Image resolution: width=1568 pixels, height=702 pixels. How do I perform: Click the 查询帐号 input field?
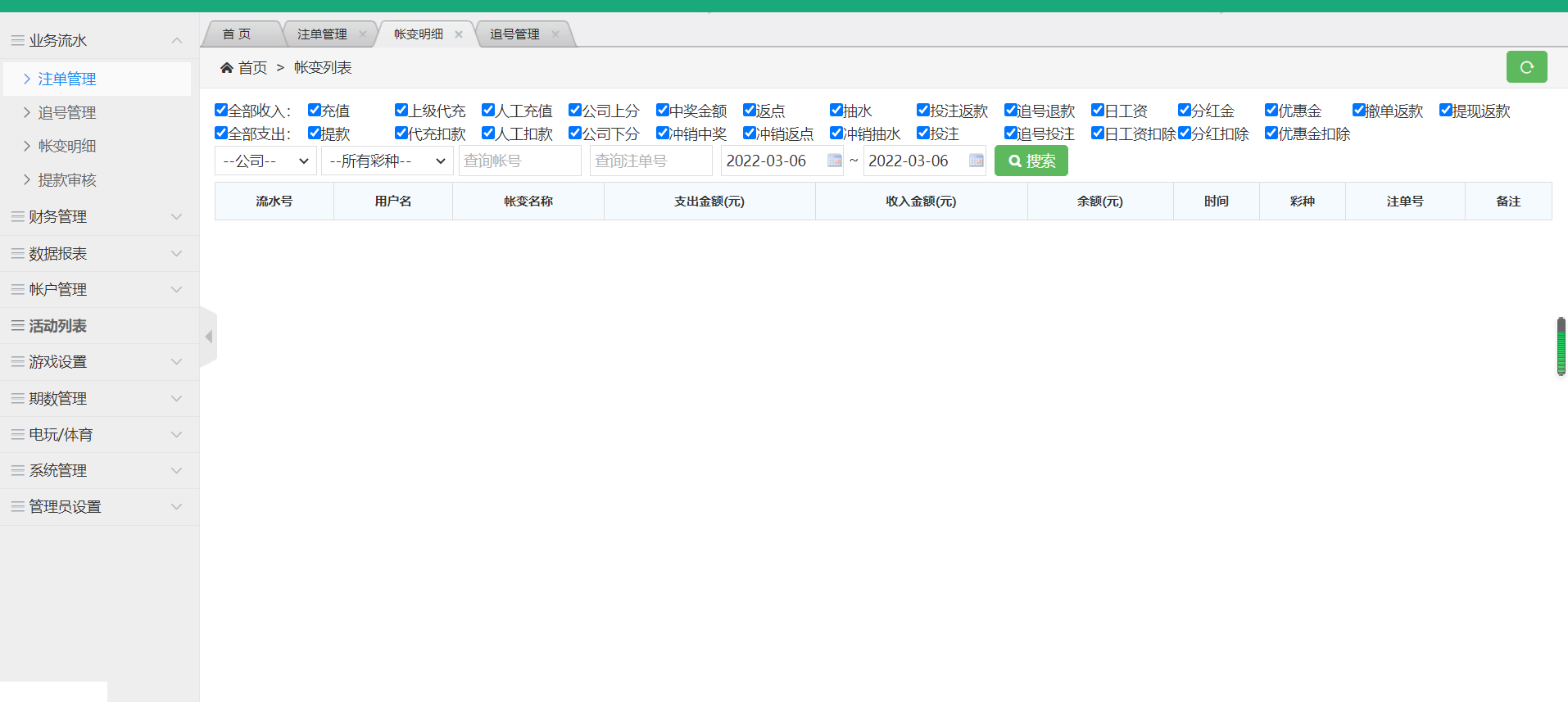pyautogui.click(x=519, y=161)
